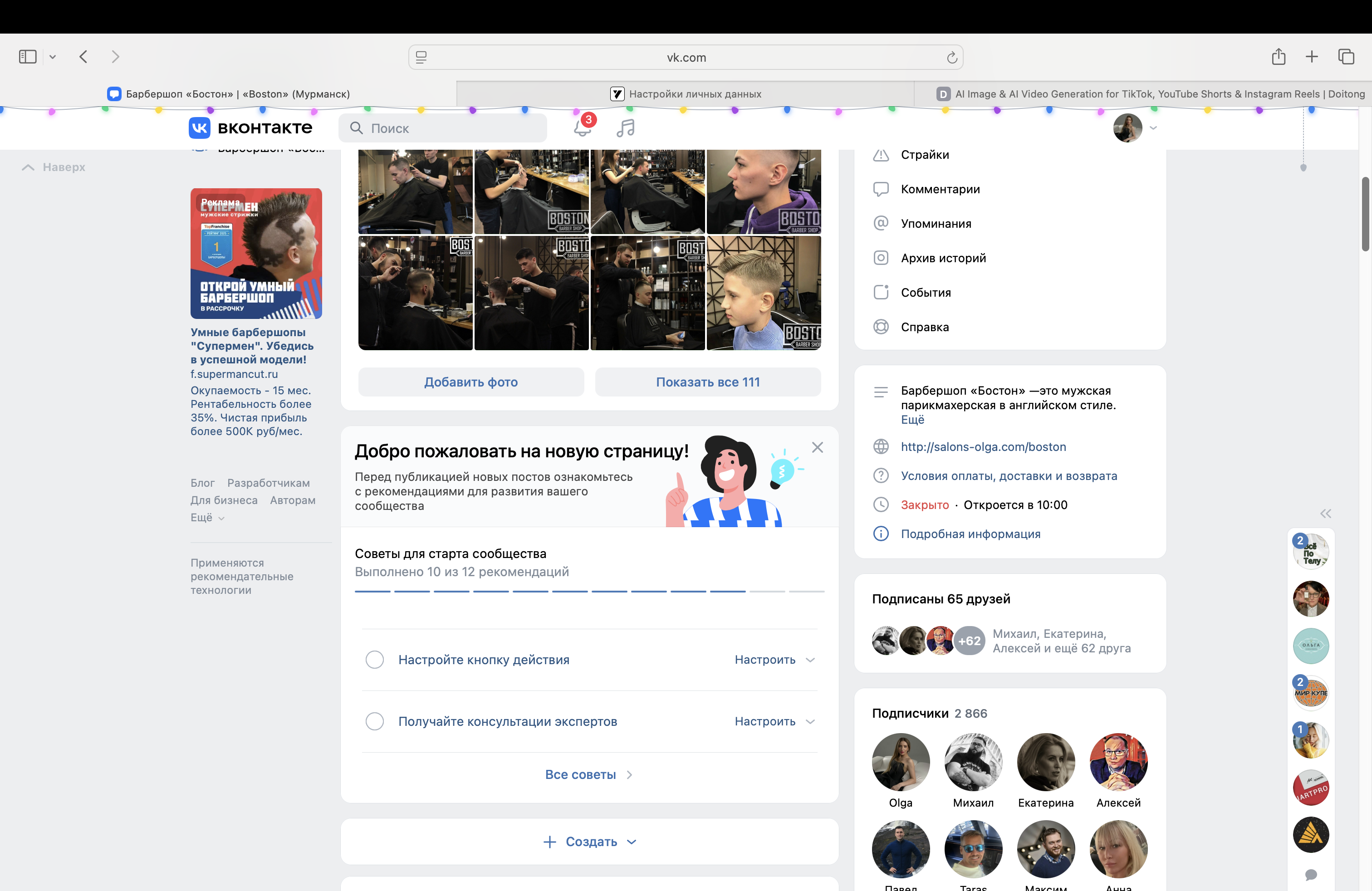The height and width of the screenshot is (891, 1372).
Task: Switch to Барбершоп «Бостон» tab
Action: [x=228, y=94]
